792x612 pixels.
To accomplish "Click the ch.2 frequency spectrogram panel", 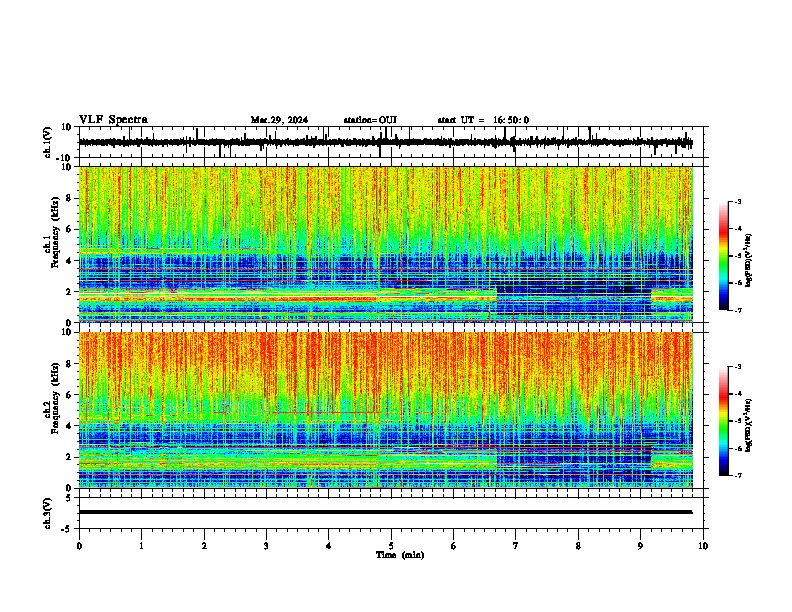I will coord(393,410).
